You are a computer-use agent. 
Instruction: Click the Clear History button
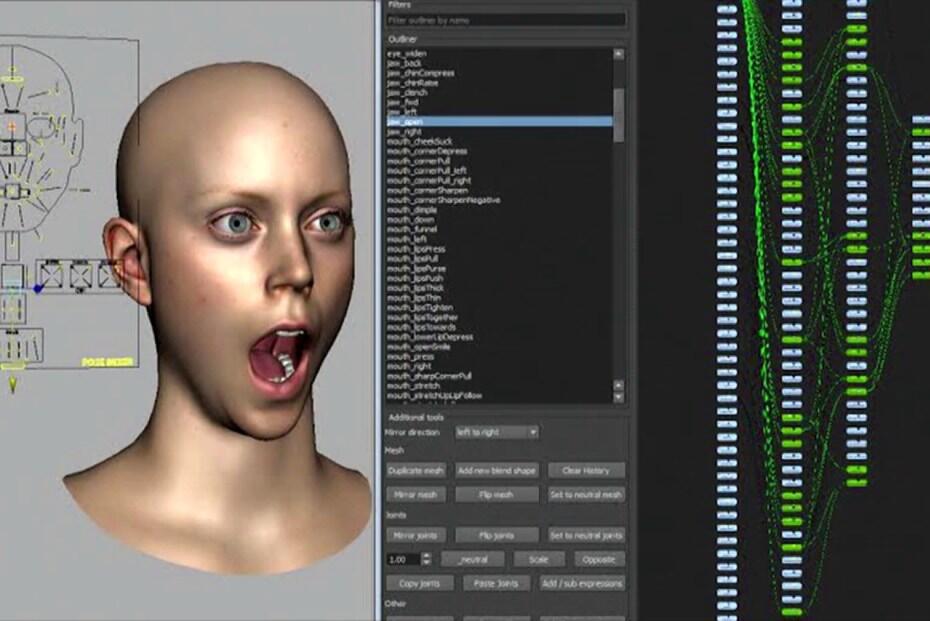(586, 470)
